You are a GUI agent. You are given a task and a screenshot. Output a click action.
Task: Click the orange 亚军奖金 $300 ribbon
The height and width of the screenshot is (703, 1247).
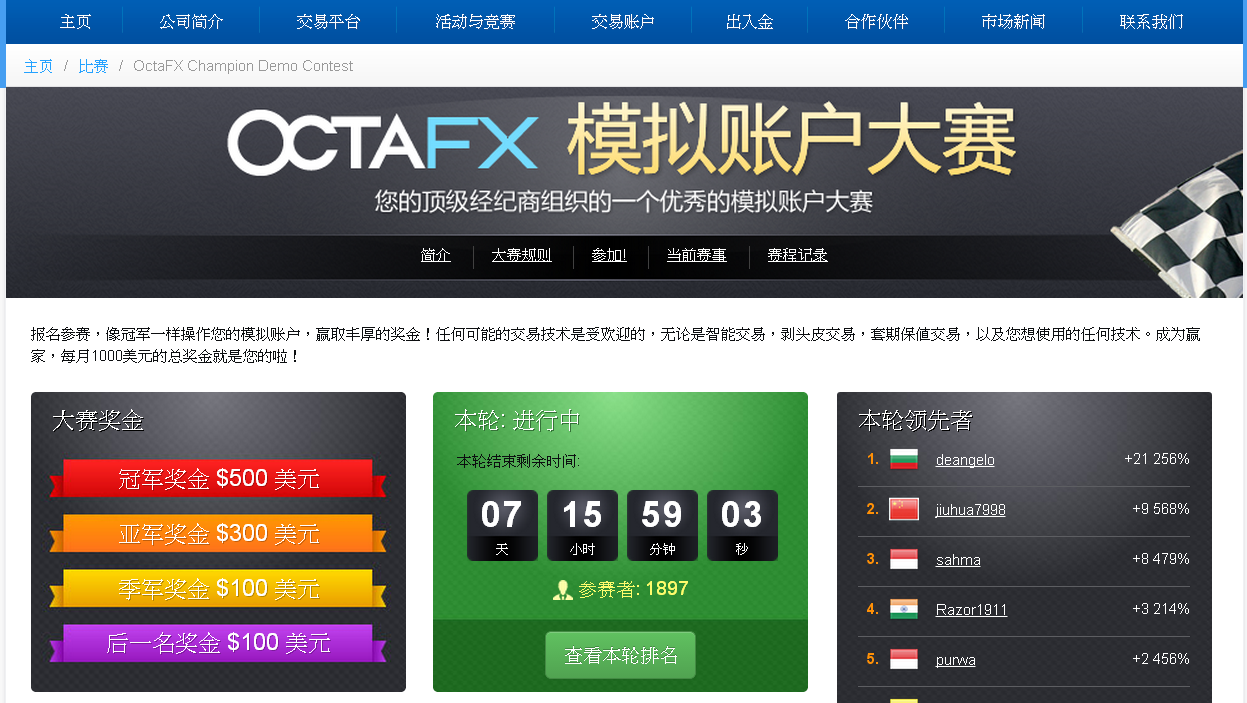(218, 534)
